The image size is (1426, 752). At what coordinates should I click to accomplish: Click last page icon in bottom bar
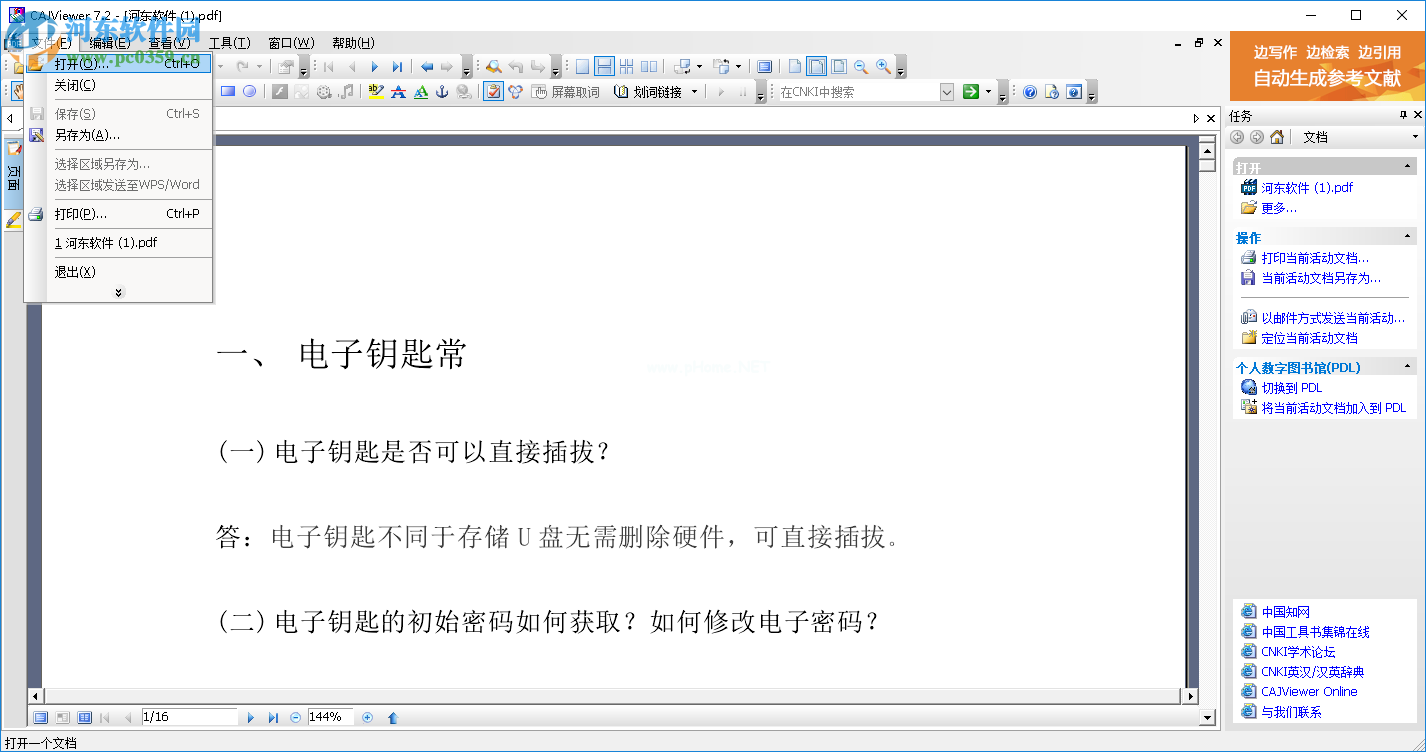tap(273, 717)
